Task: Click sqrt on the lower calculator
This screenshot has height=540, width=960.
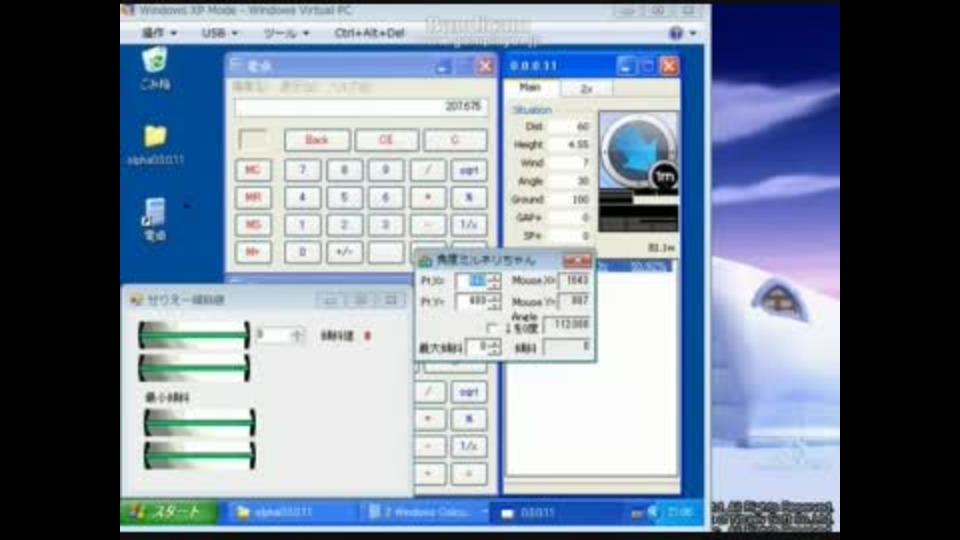Action: [469, 392]
